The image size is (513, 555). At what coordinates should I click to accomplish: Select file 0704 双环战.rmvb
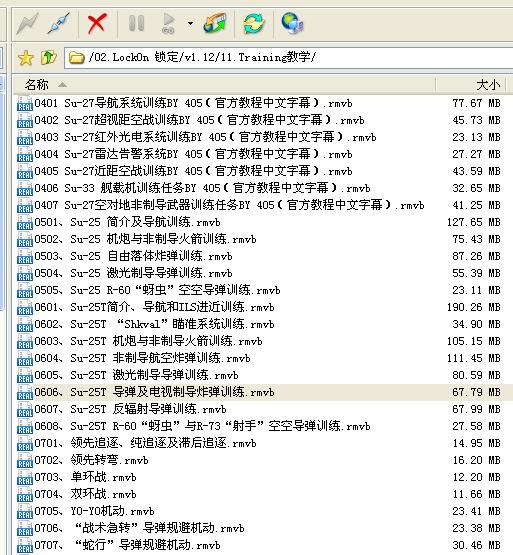point(85,494)
